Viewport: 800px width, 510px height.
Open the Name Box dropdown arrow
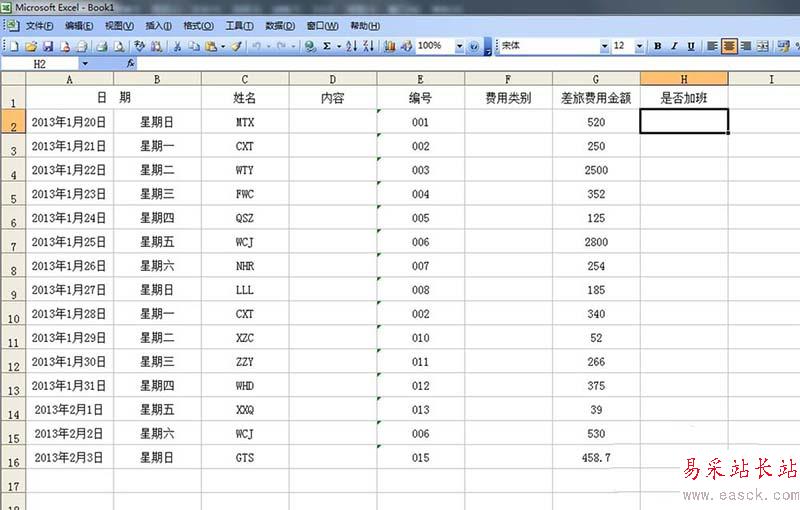tap(85, 64)
